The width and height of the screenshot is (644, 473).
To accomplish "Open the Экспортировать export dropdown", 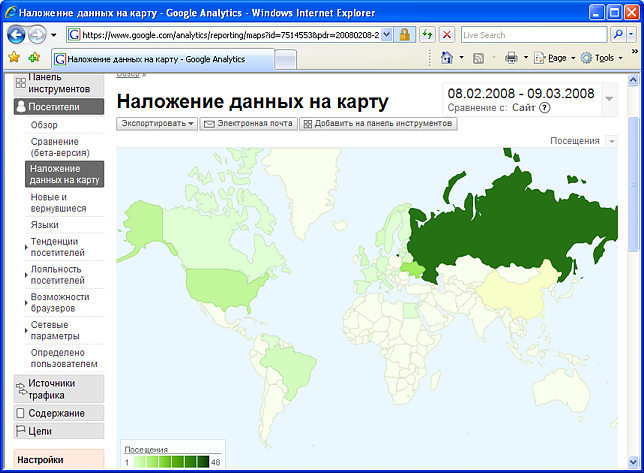I will pyautogui.click(x=157, y=124).
